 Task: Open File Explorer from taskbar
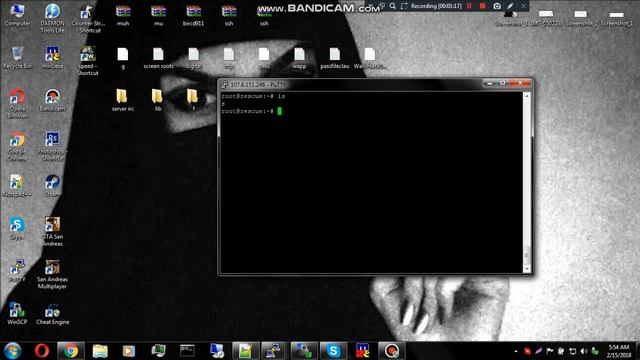click(x=100, y=351)
